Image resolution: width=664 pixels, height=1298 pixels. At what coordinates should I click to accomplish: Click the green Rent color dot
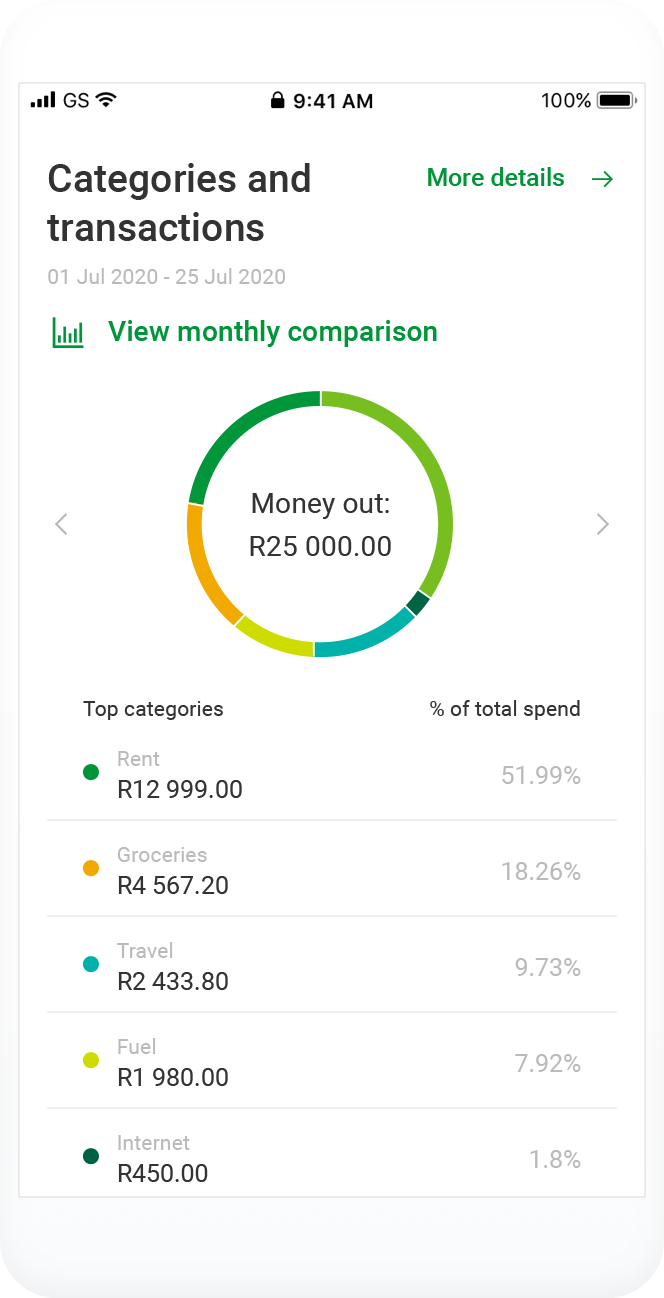click(x=91, y=772)
